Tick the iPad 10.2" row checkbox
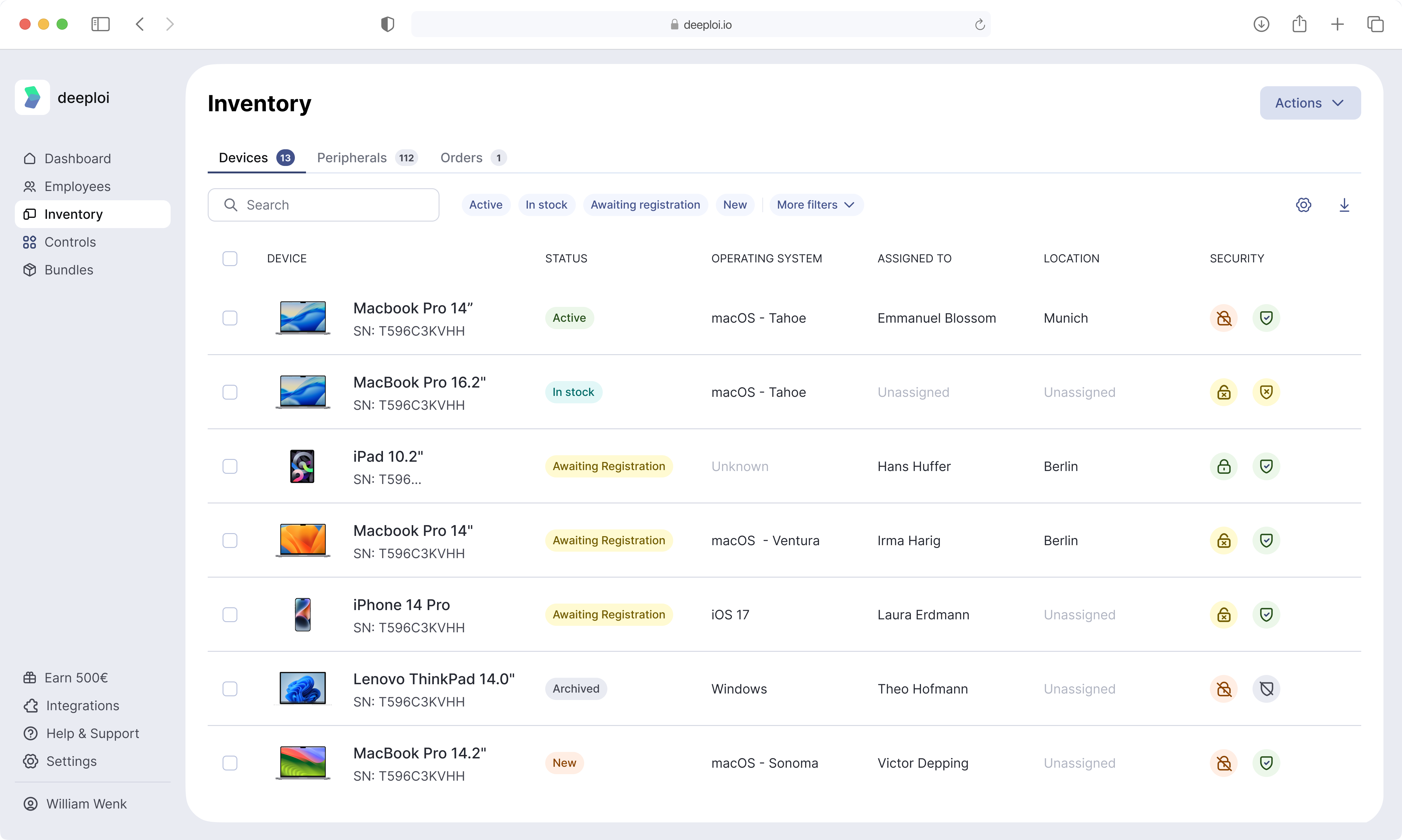1402x840 pixels. (x=230, y=466)
